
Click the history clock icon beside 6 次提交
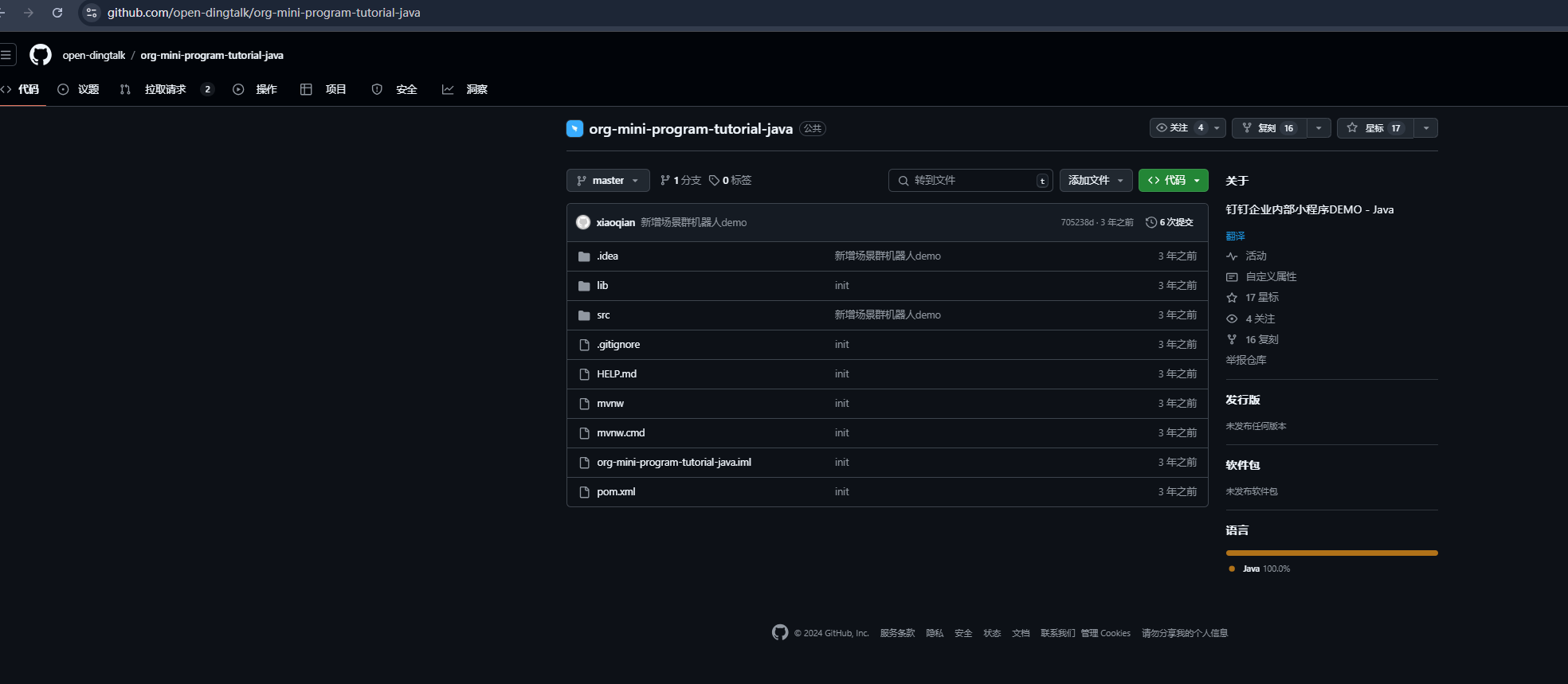(x=1151, y=222)
